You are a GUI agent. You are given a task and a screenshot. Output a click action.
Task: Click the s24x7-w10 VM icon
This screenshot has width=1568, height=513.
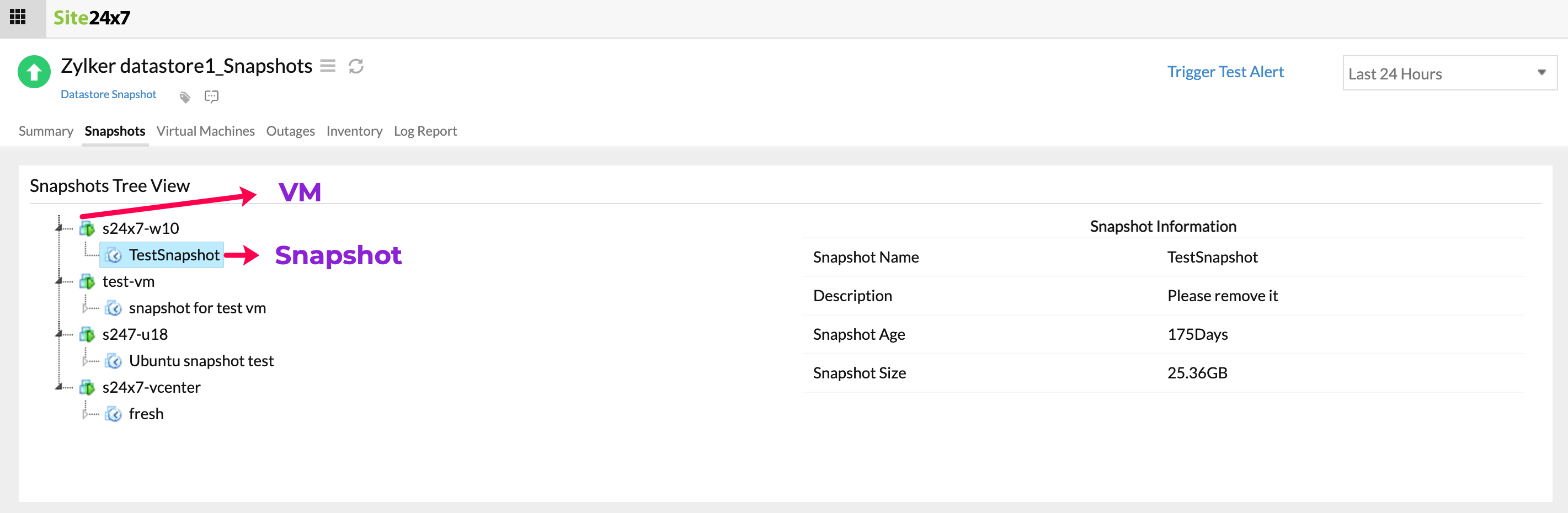pyautogui.click(x=87, y=229)
